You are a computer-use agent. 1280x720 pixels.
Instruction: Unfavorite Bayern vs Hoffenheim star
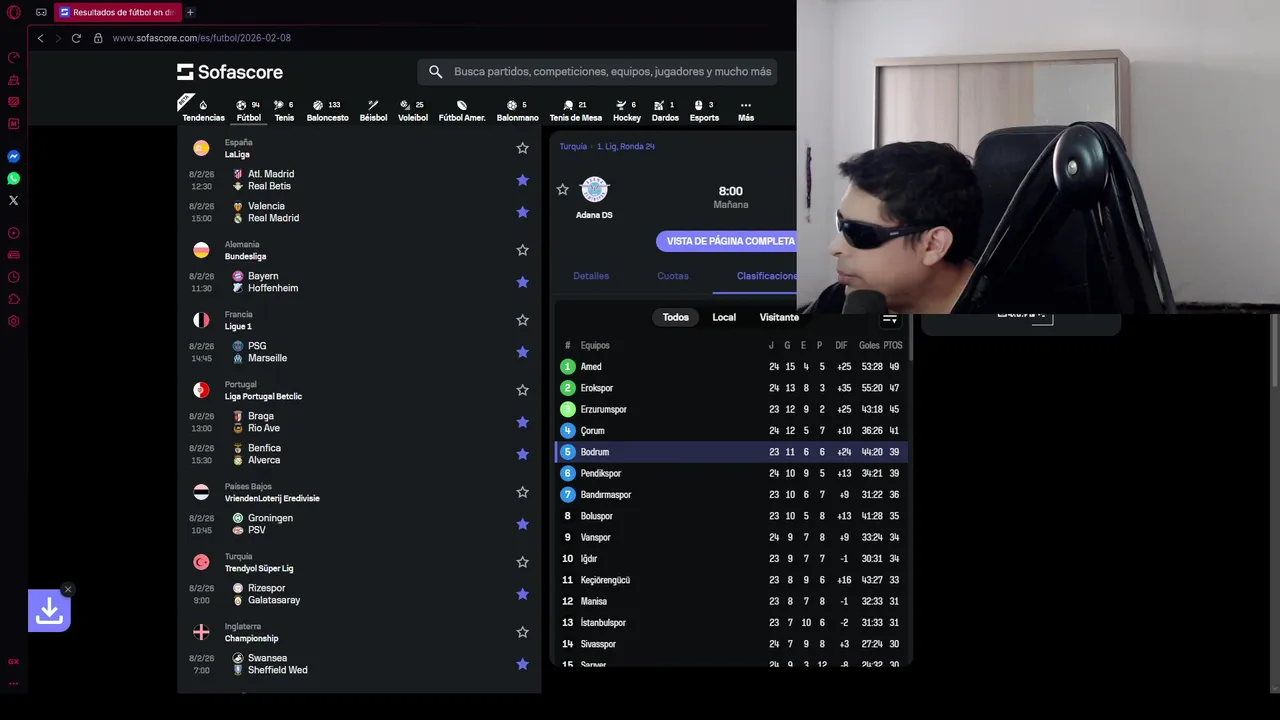coord(522,282)
